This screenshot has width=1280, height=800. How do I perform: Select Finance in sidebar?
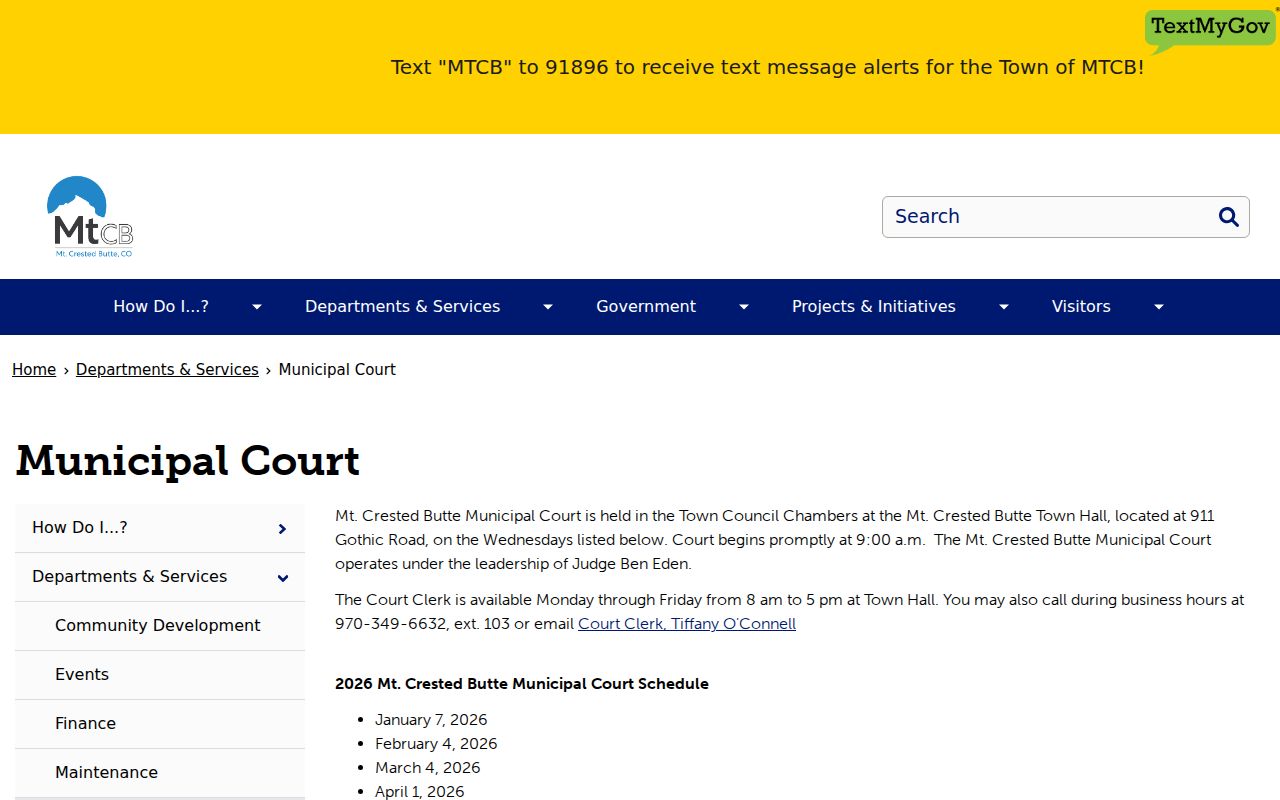click(x=160, y=724)
